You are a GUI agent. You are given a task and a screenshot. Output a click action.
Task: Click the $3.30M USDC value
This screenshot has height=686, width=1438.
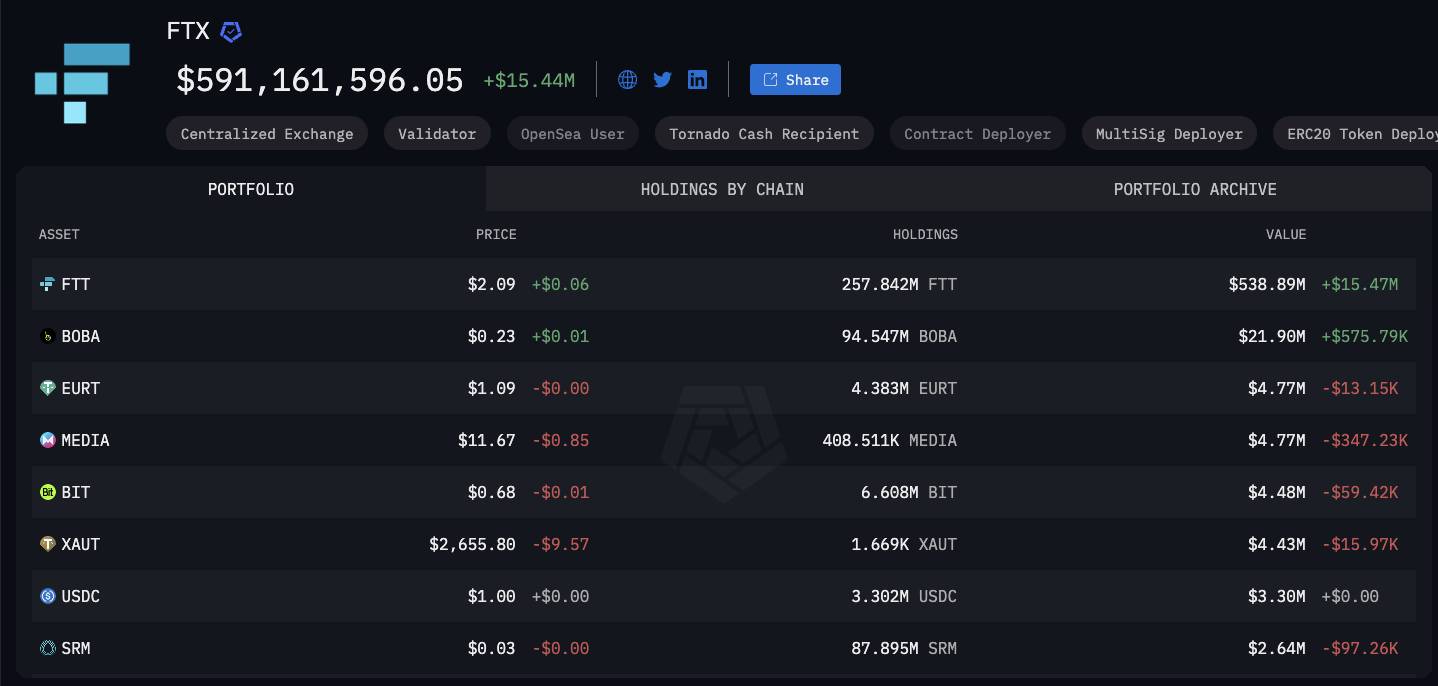click(1276, 596)
